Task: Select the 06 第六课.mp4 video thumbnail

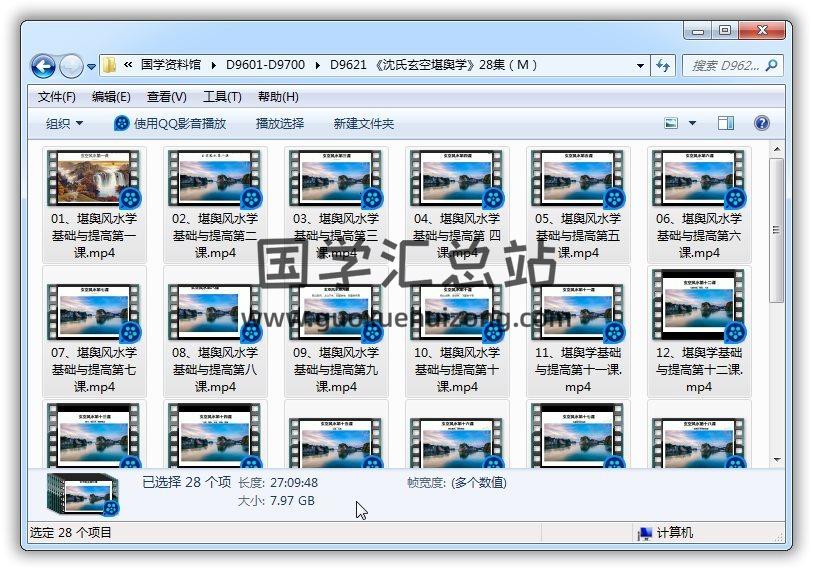Action: pos(699,179)
